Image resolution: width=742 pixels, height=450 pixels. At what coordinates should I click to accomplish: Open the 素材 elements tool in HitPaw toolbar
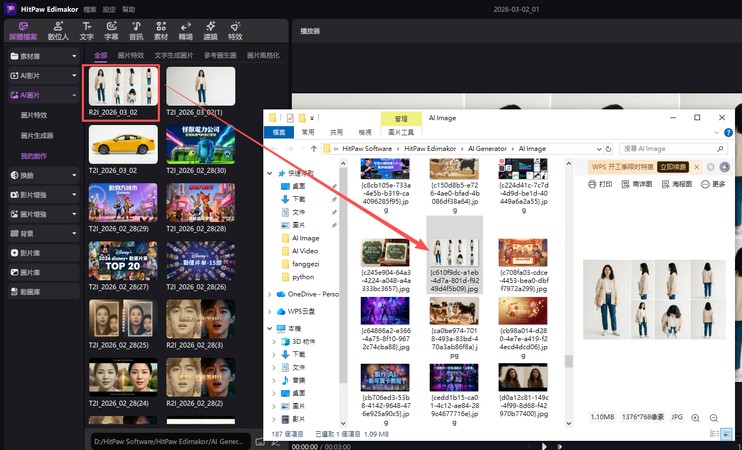161,31
